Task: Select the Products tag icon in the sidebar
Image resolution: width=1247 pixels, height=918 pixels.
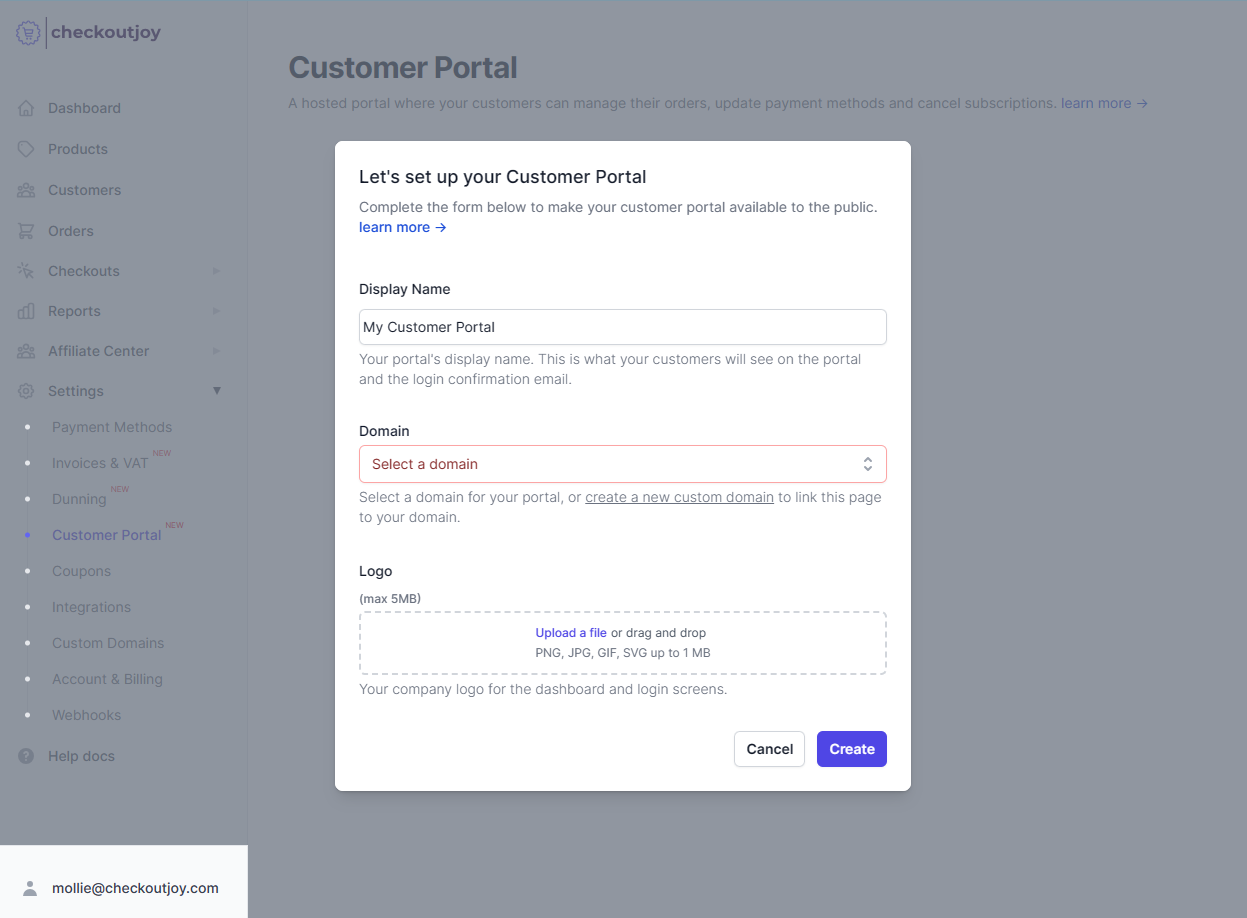Action: click(x=28, y=148)
